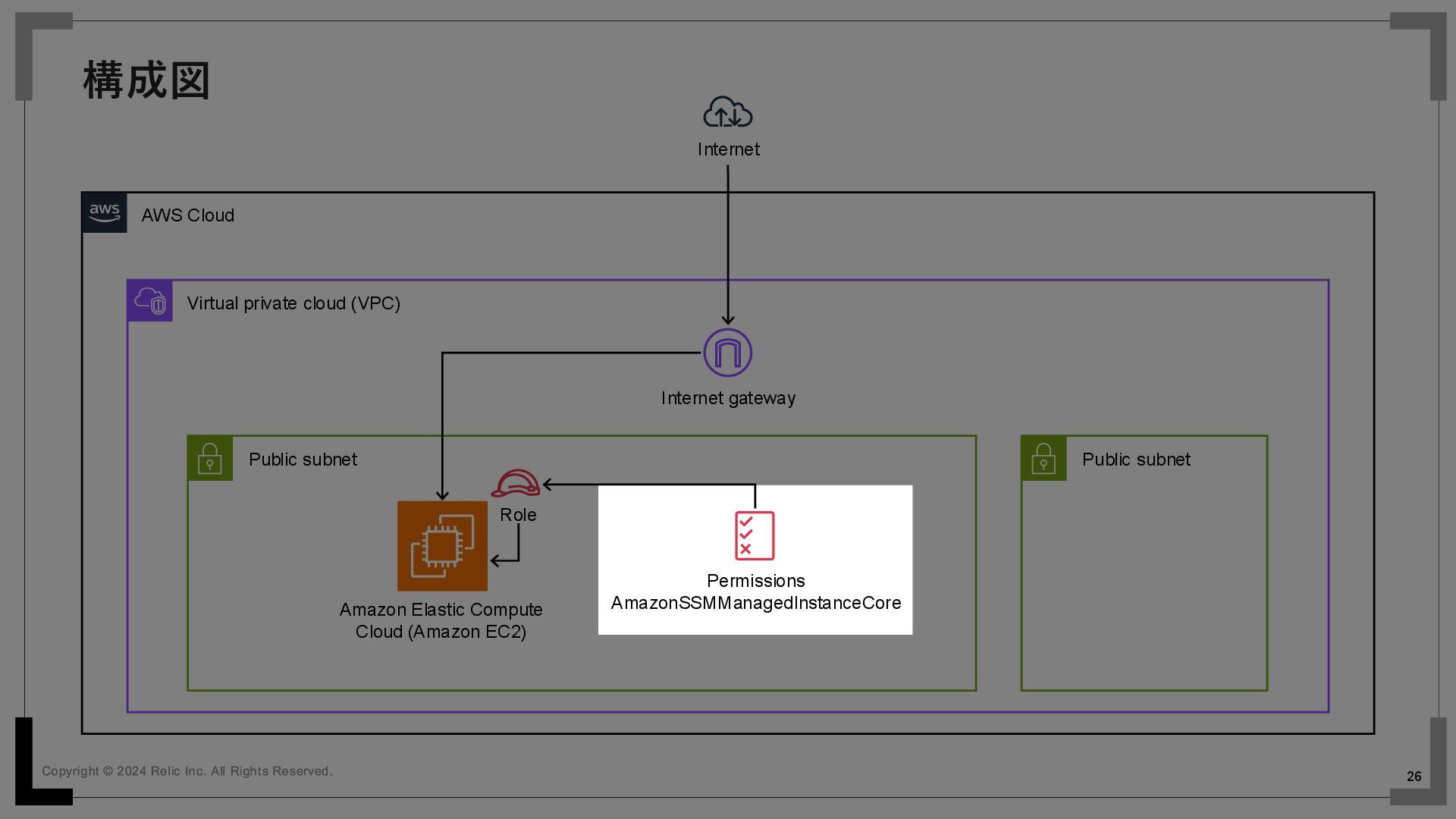Select the Internet gateway icon
Image resolution: width=1456 pixels, height=819 pixels.
(x=727, y=353)
